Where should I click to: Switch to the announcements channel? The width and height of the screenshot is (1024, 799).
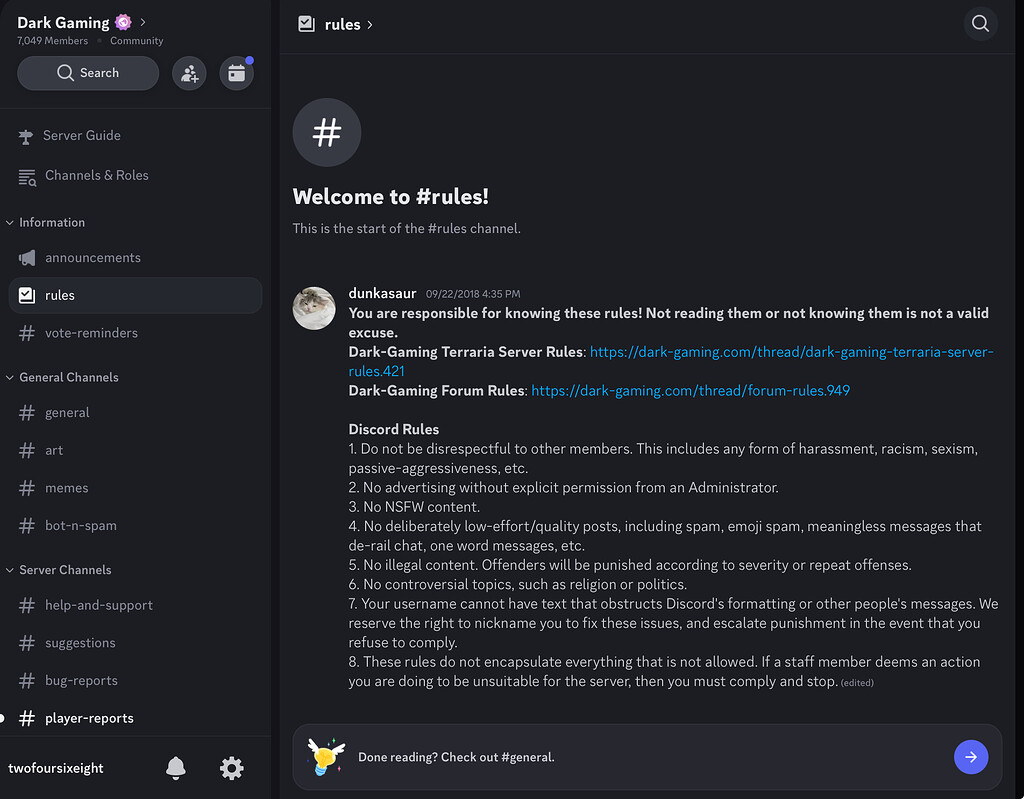92,258
